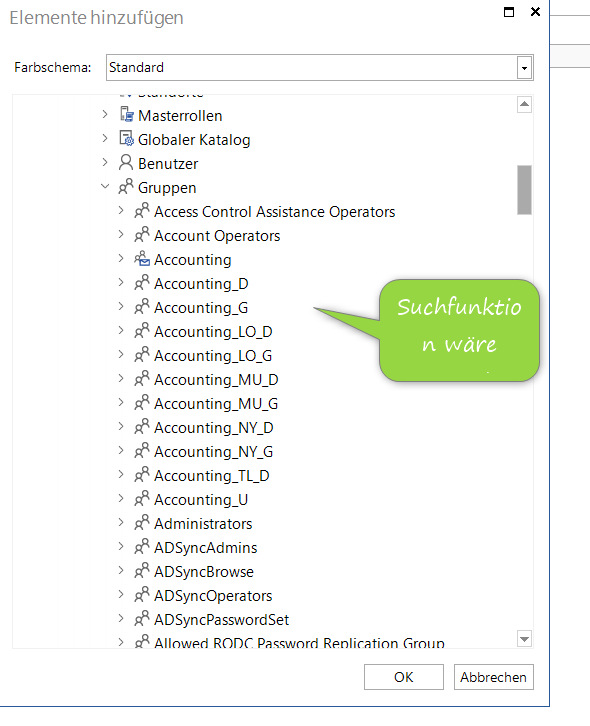Screen dimensions: 590x726
Task: Click the Gruppen group icon
Action: (126, 187)
